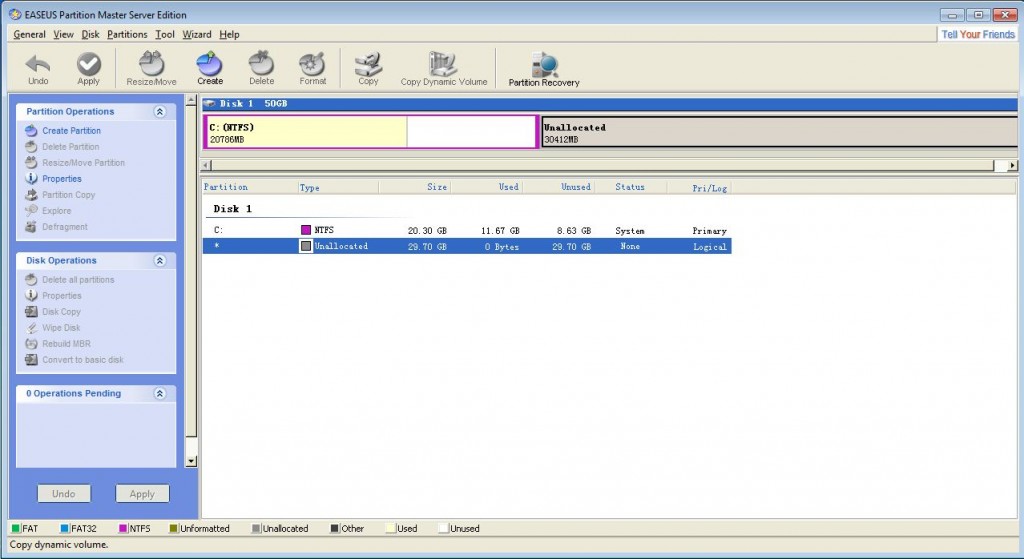Click the bottom Apply button
Screen dimensions: 1024x559
pos(142,494)
